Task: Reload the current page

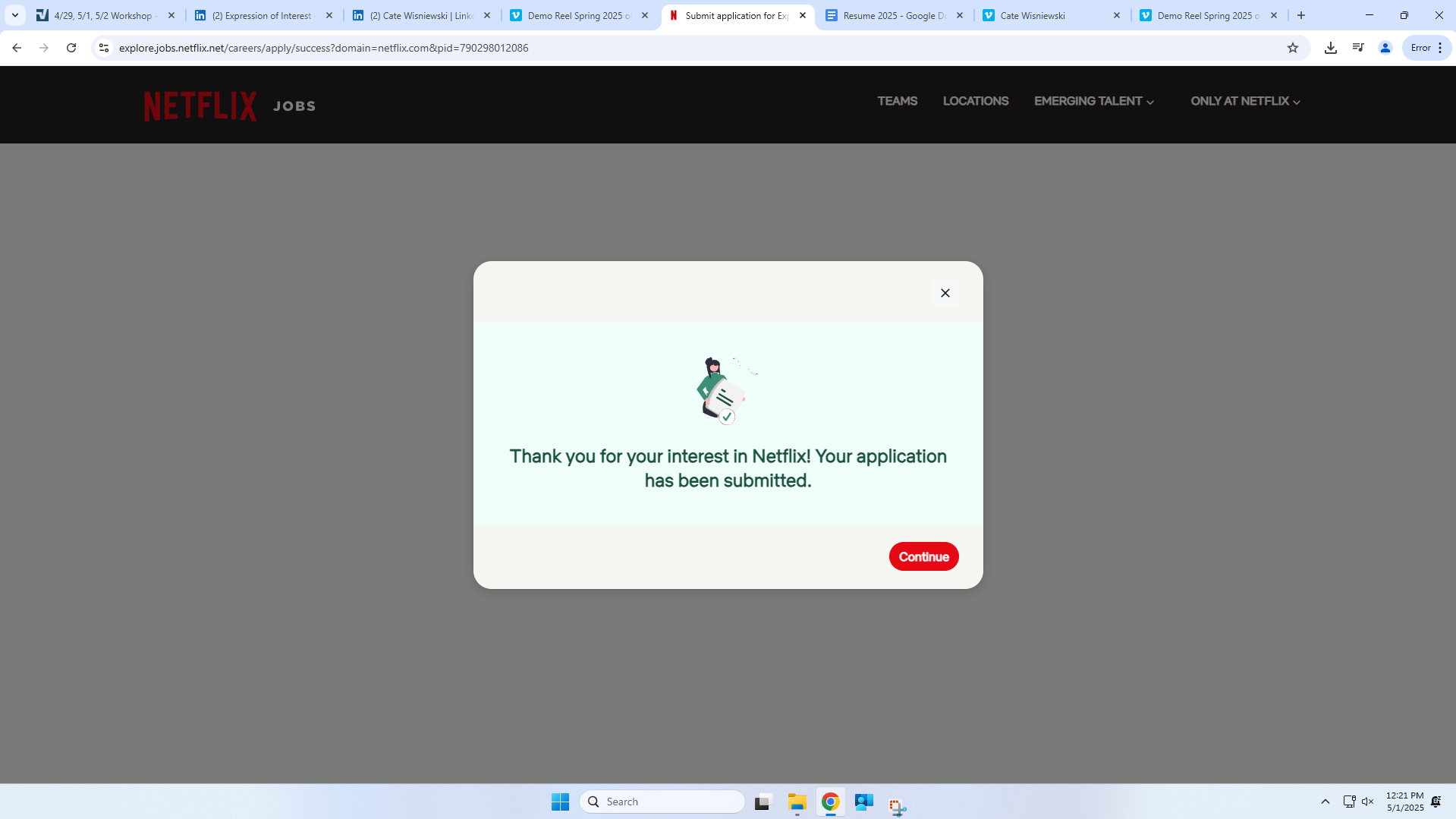Action: click(71, 48)
